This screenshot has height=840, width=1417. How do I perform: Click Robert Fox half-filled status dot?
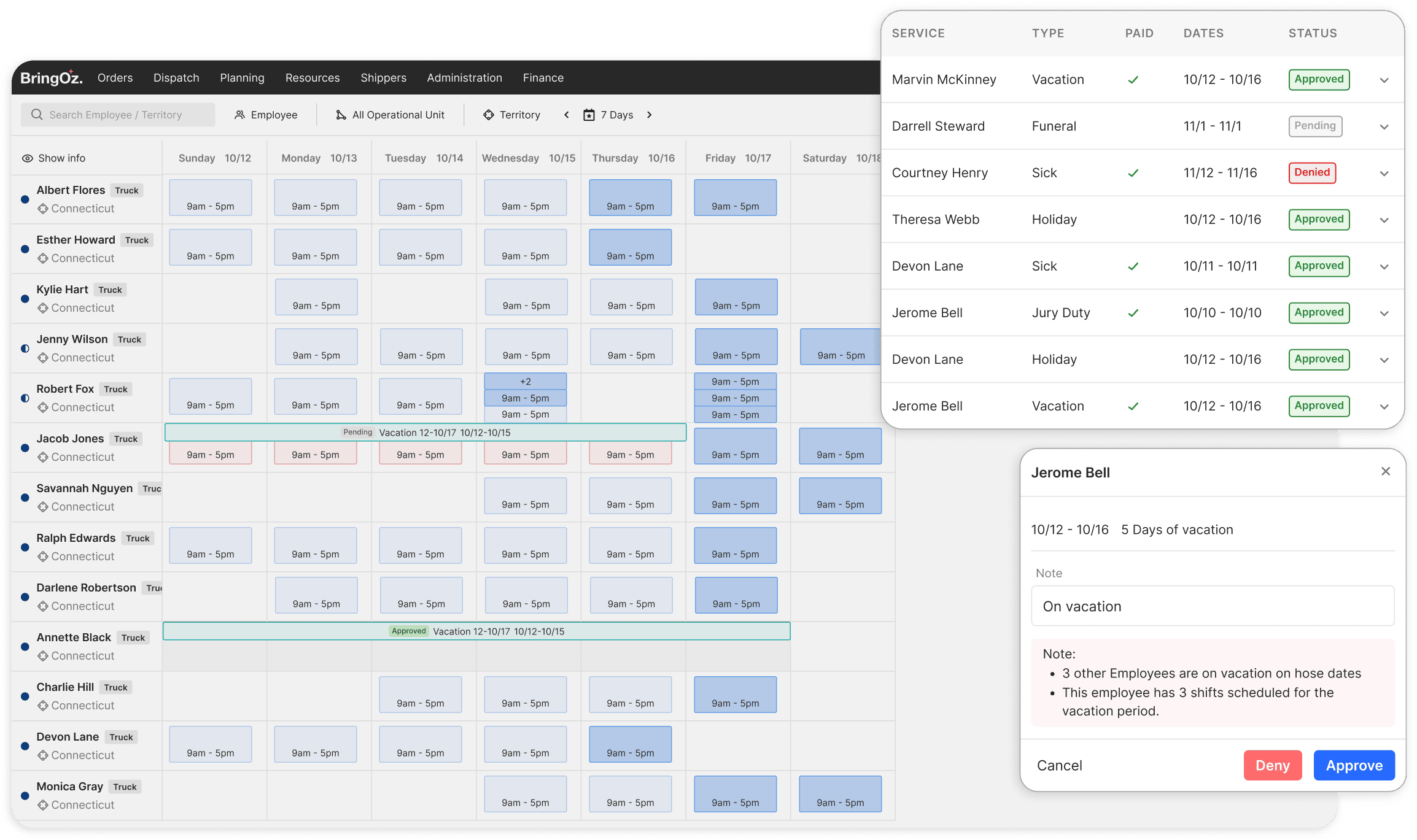[x=25, y=398]
